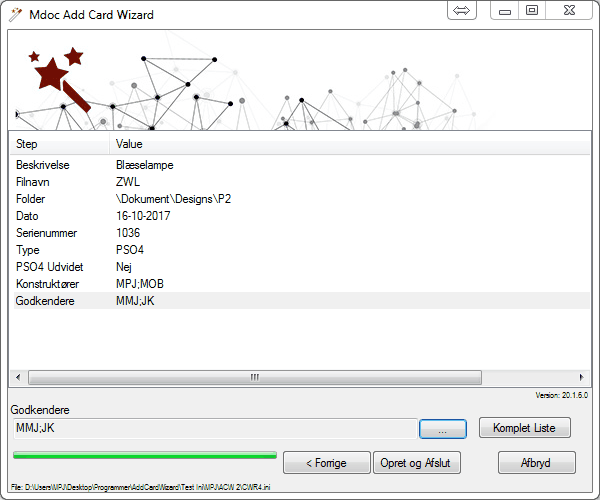Screen dimensions: 600x500
Task: Click the Value column header
Action: pyautogui.click(x=300, y=145)
